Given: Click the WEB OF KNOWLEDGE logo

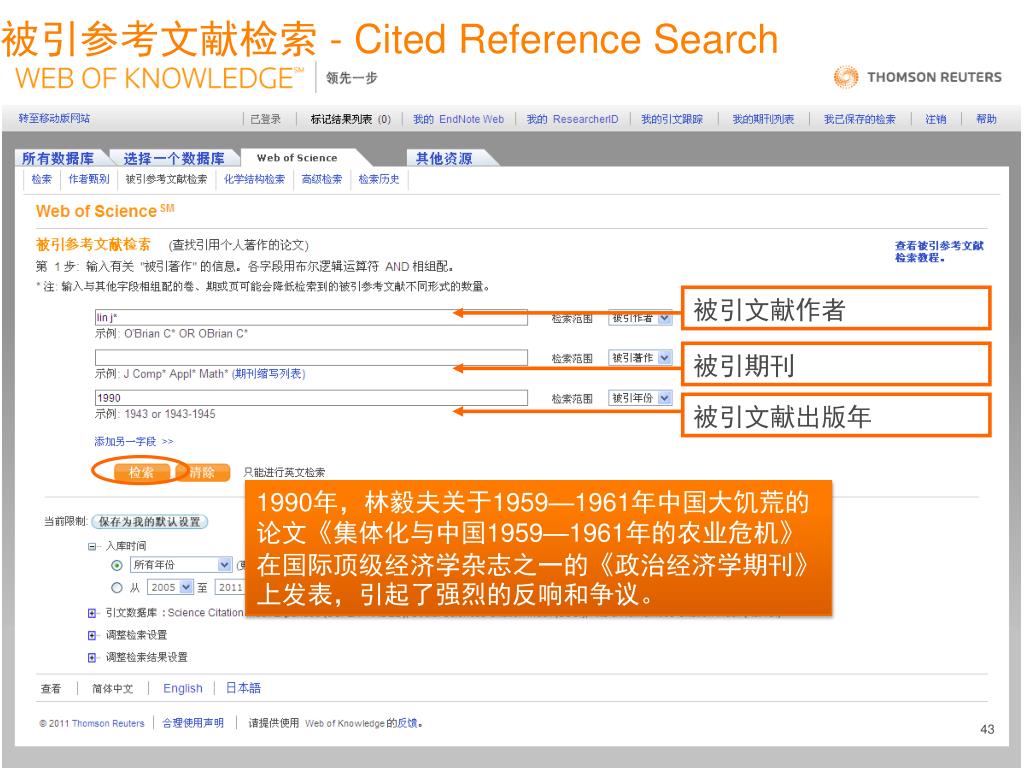Looking at the screenshot, I should point(160,78).
